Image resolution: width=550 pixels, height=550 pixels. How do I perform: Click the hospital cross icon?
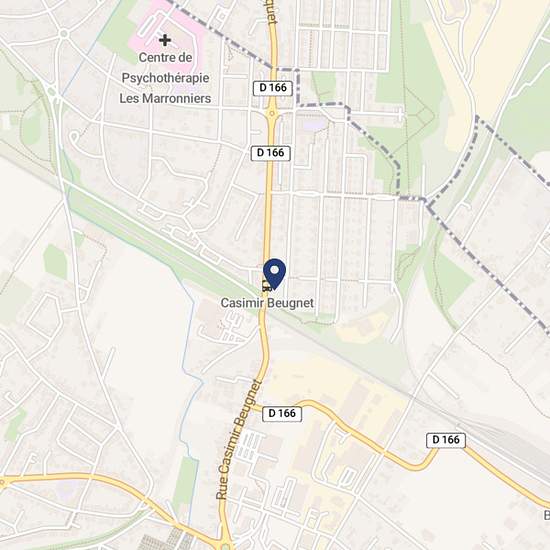[x=165, y=40]
